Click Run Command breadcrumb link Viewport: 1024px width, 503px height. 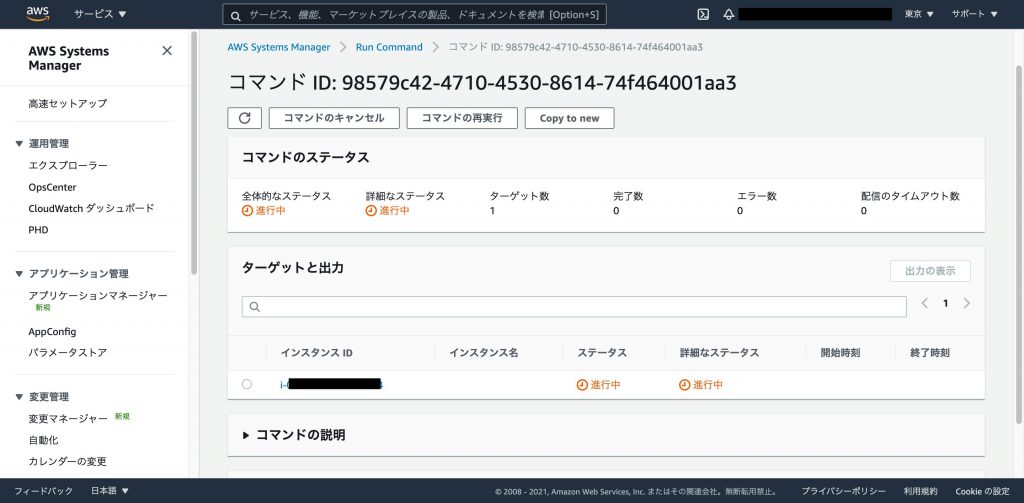point(389,47)
